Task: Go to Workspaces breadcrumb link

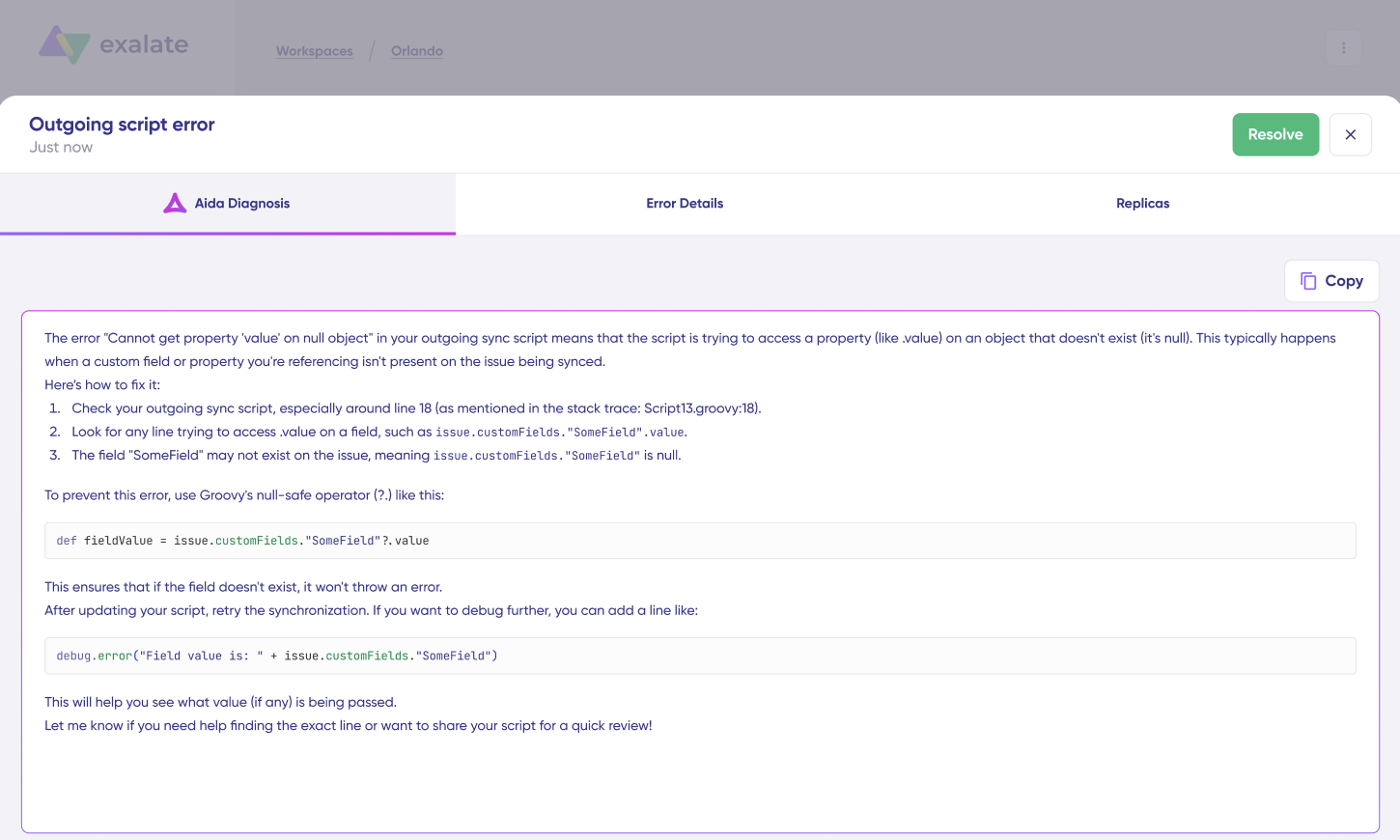Action: [315, 51]
